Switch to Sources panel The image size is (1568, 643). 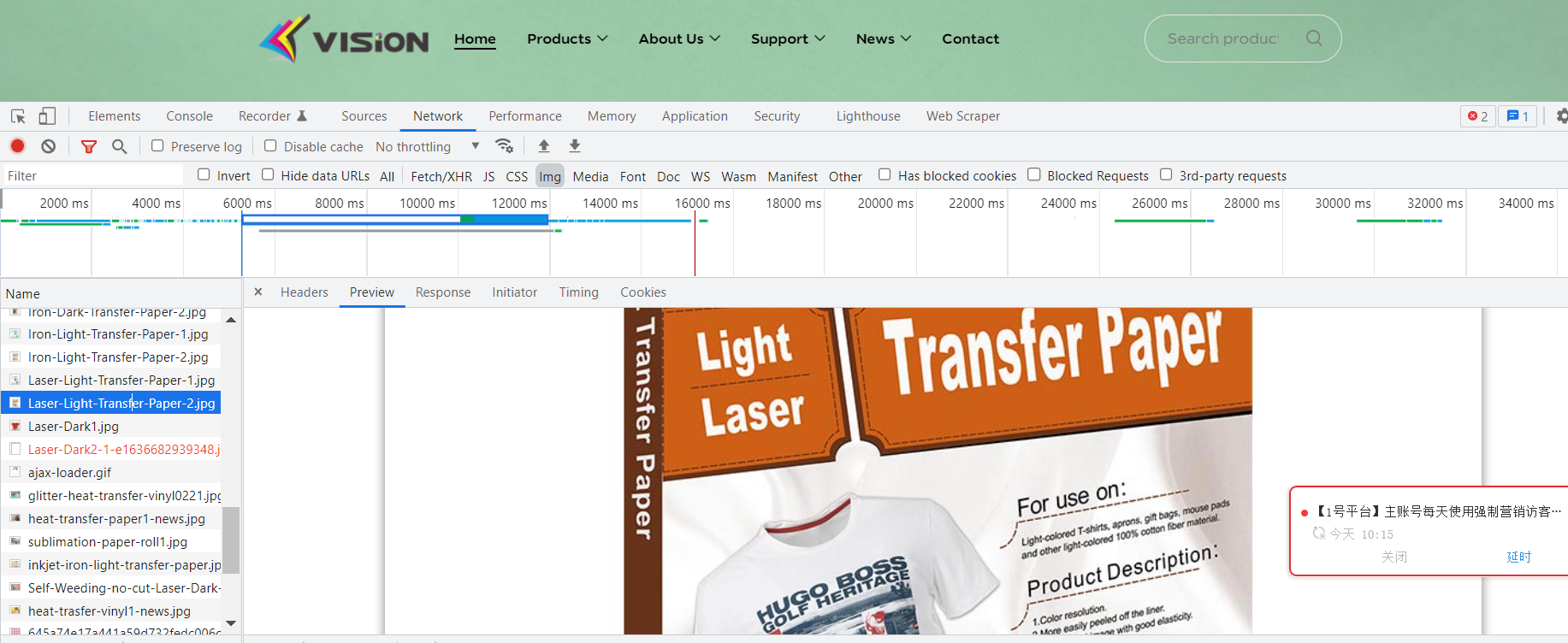click(x=364, y=116)
